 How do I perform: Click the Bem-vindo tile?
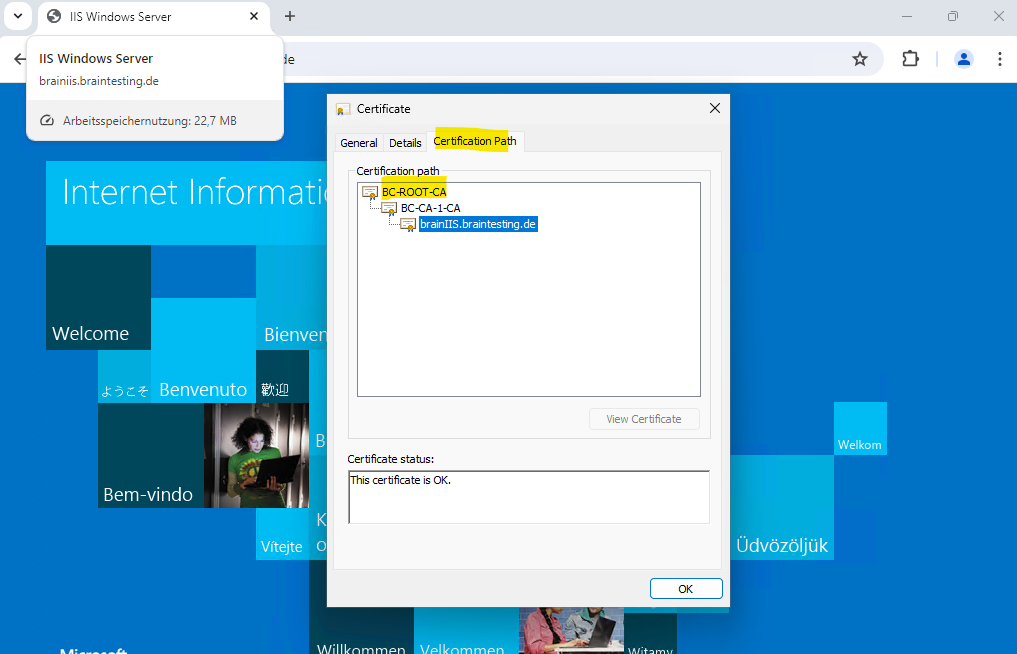(151, 455)
